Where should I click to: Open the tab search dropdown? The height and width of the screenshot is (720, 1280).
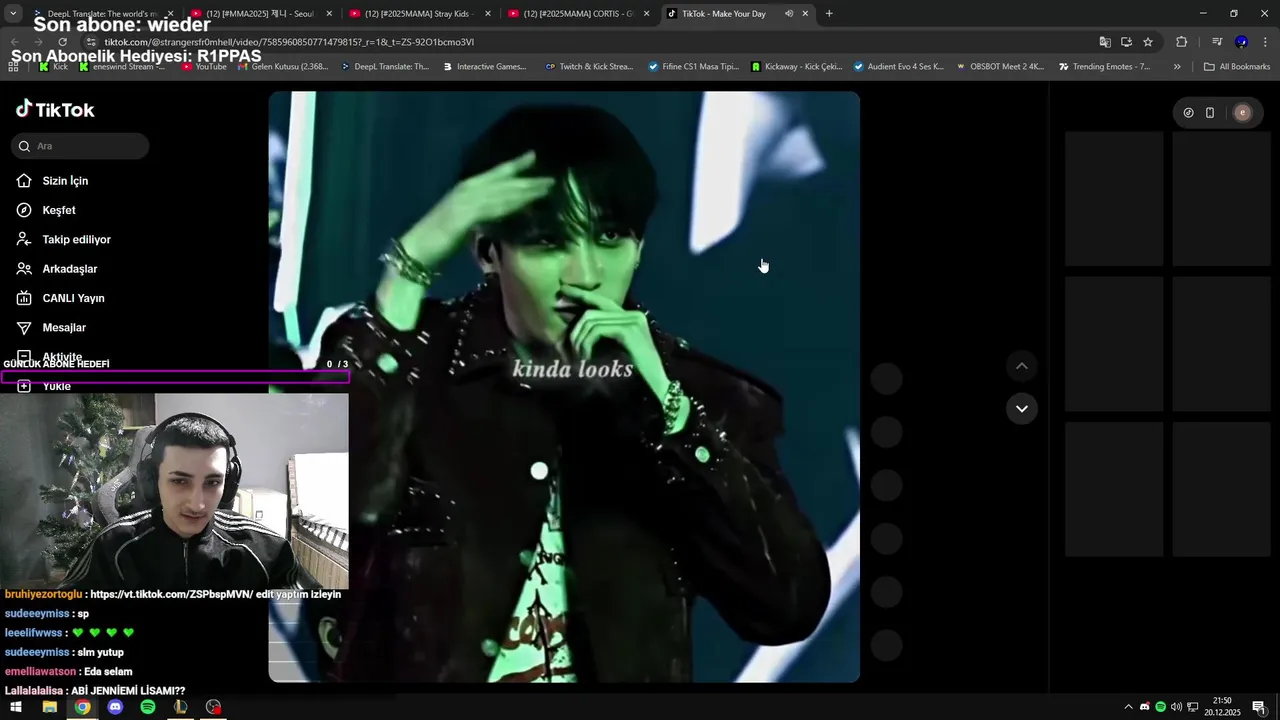(x=13, y=14)
